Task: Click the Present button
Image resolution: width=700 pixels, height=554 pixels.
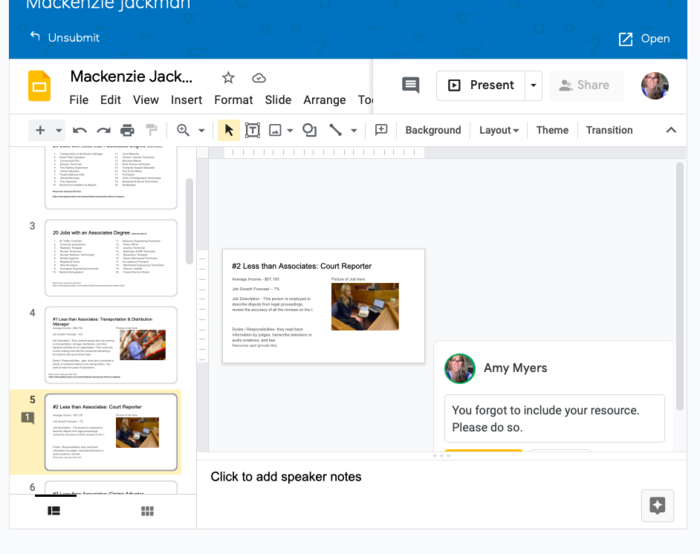Action: (481, 85)
